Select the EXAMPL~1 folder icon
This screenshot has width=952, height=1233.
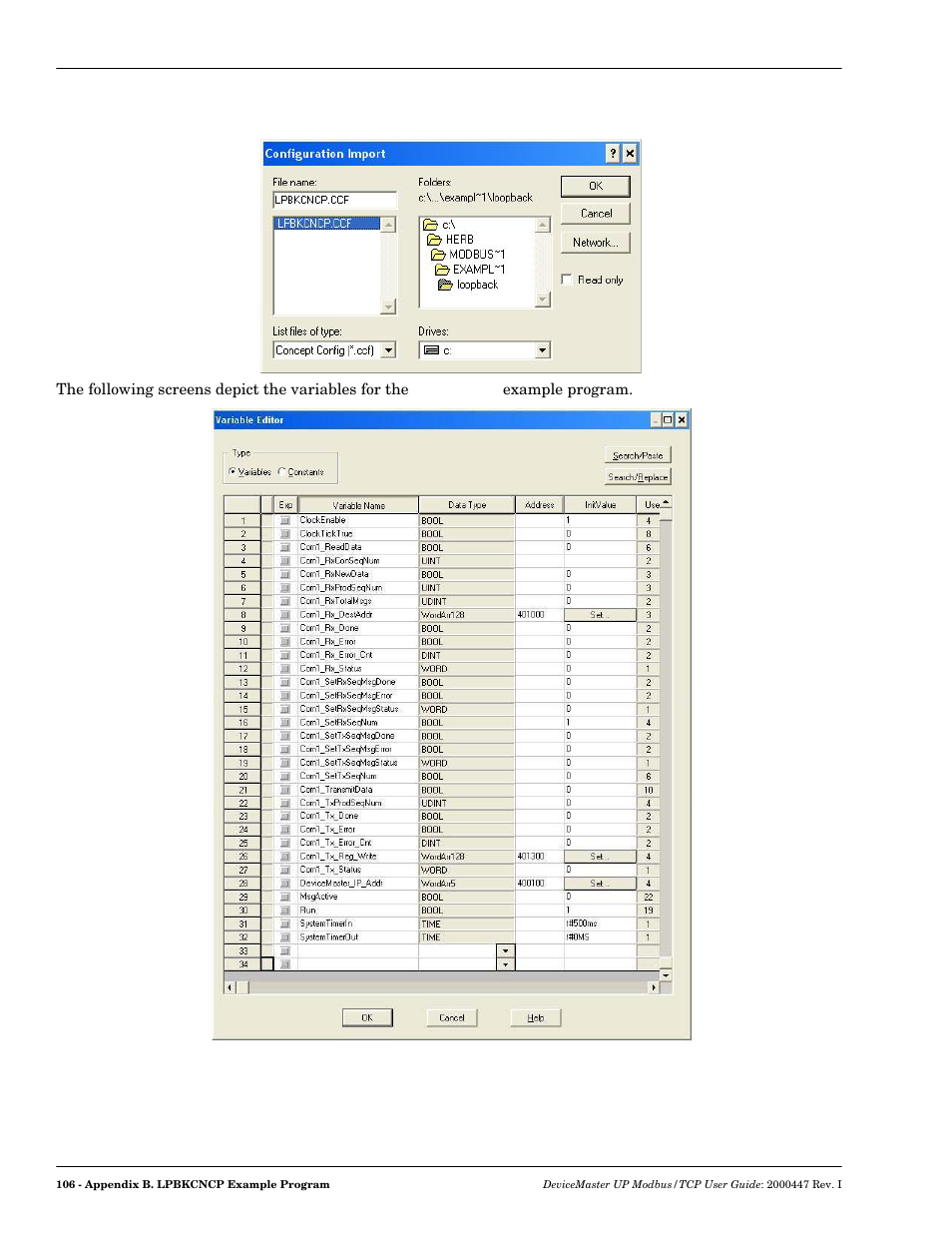[442, 270]
